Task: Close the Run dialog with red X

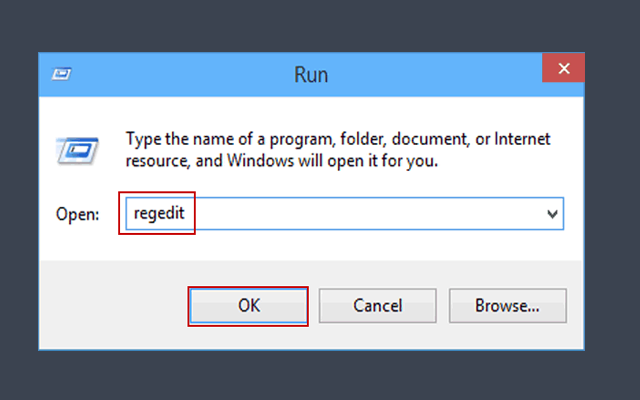Action: (x=564, y=70)
